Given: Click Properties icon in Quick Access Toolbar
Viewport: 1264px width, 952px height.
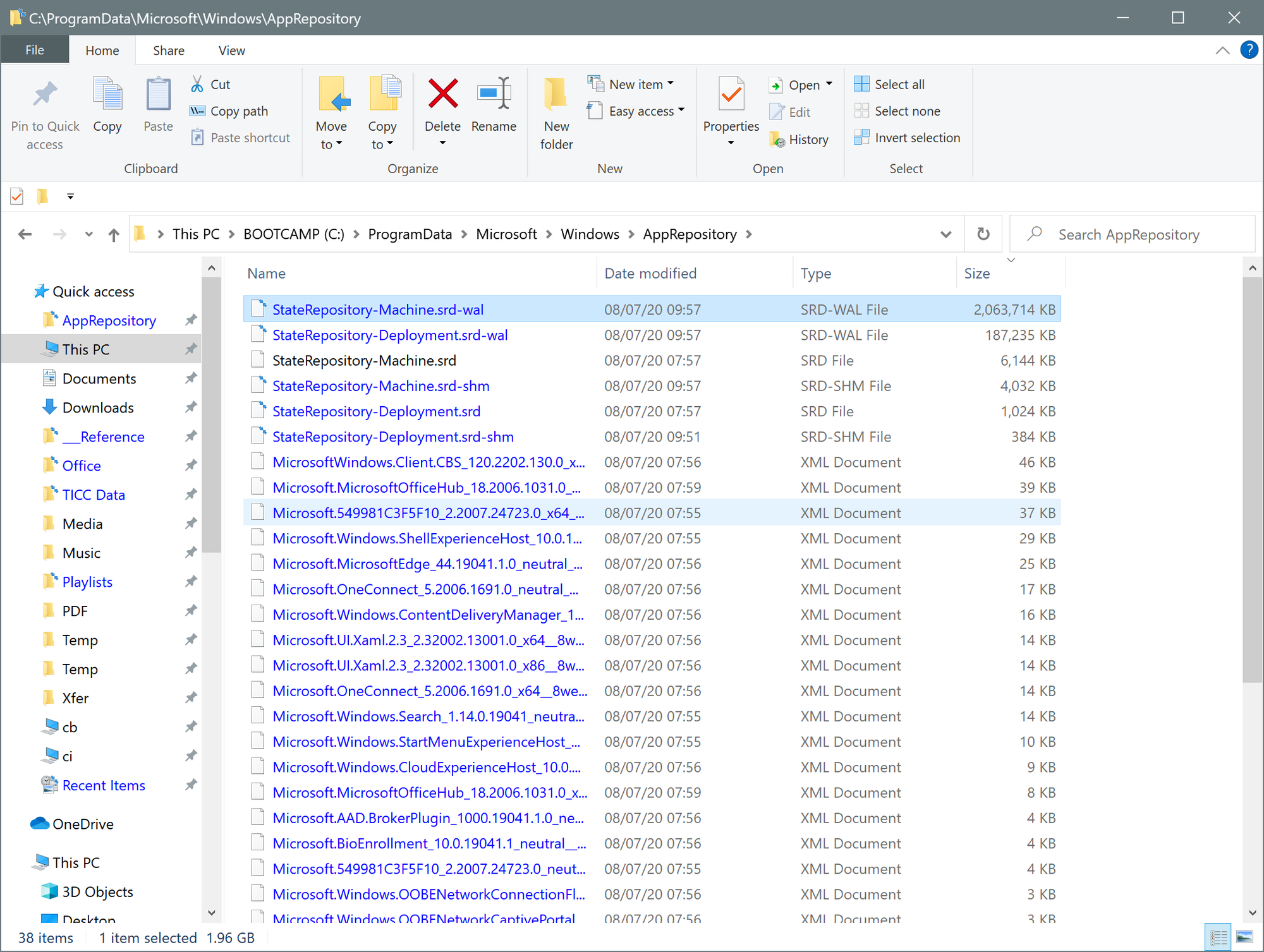Looking at the screenshot, I should [17, 196].
